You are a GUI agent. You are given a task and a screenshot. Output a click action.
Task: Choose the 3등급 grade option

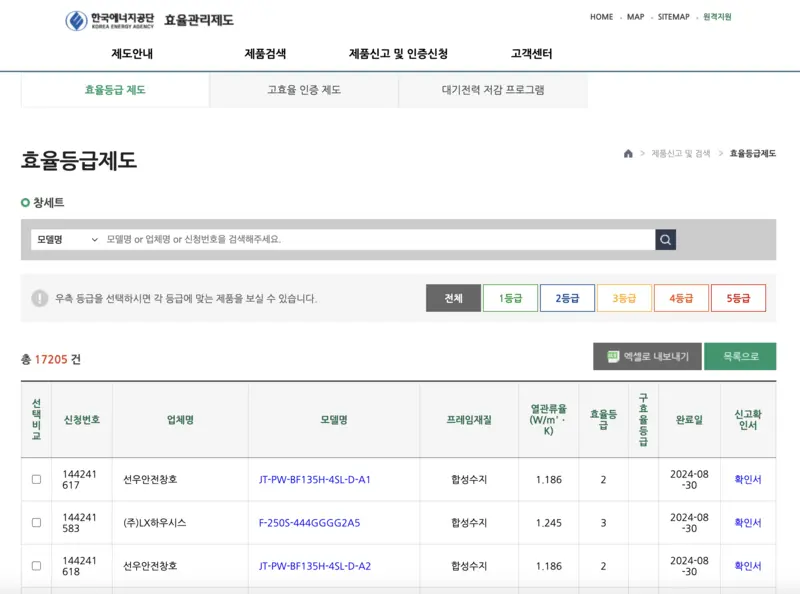pos(625,297)
